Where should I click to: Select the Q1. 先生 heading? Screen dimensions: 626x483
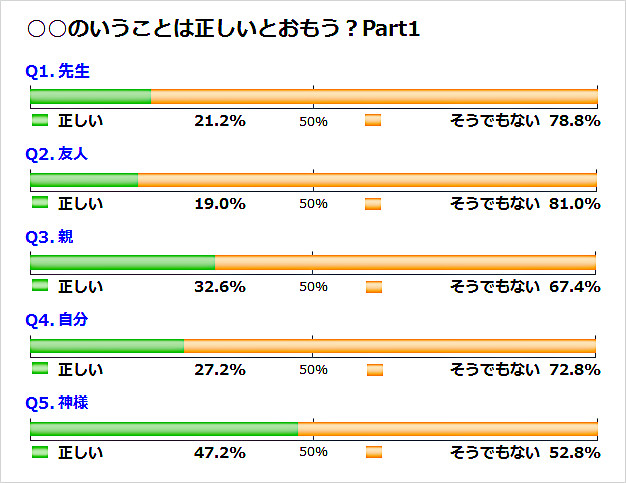click(57, 71)
